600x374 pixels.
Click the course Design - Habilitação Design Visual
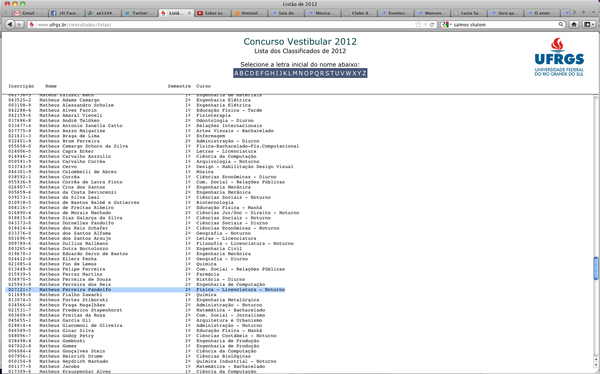point(245,167)
